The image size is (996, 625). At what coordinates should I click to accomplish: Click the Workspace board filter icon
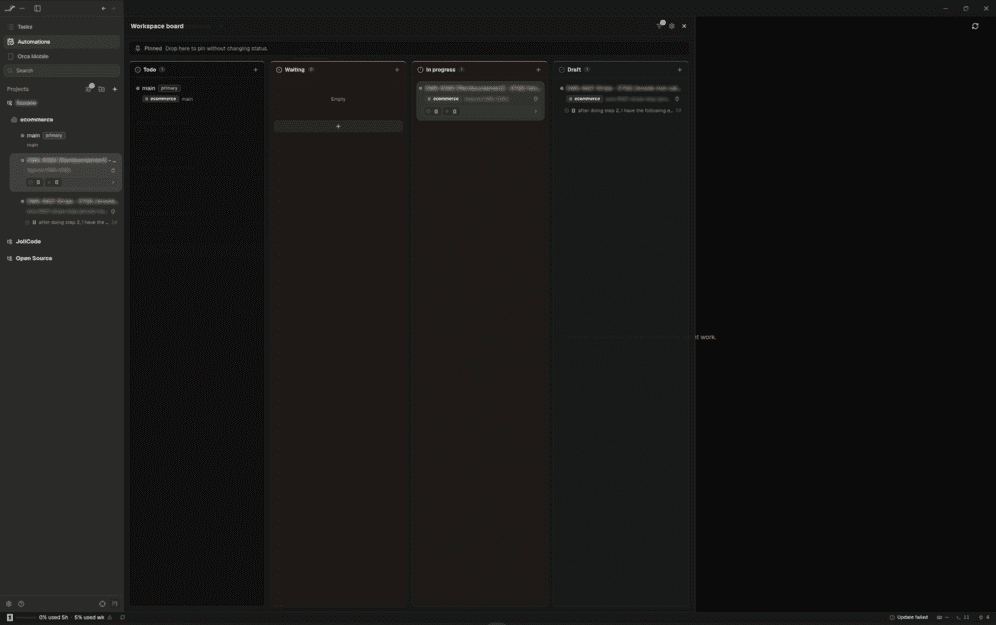pyautogui.click(x=660, y=25)
